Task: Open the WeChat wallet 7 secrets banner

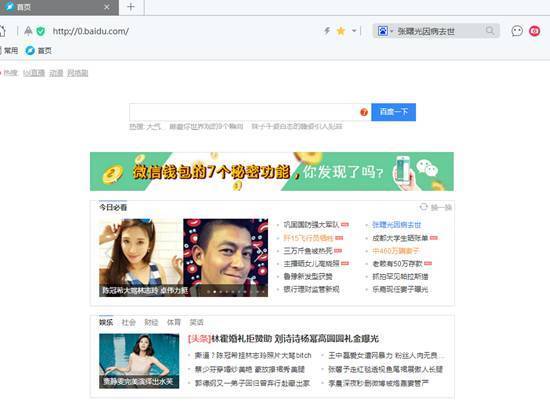Action: click(x=272, y=172)
